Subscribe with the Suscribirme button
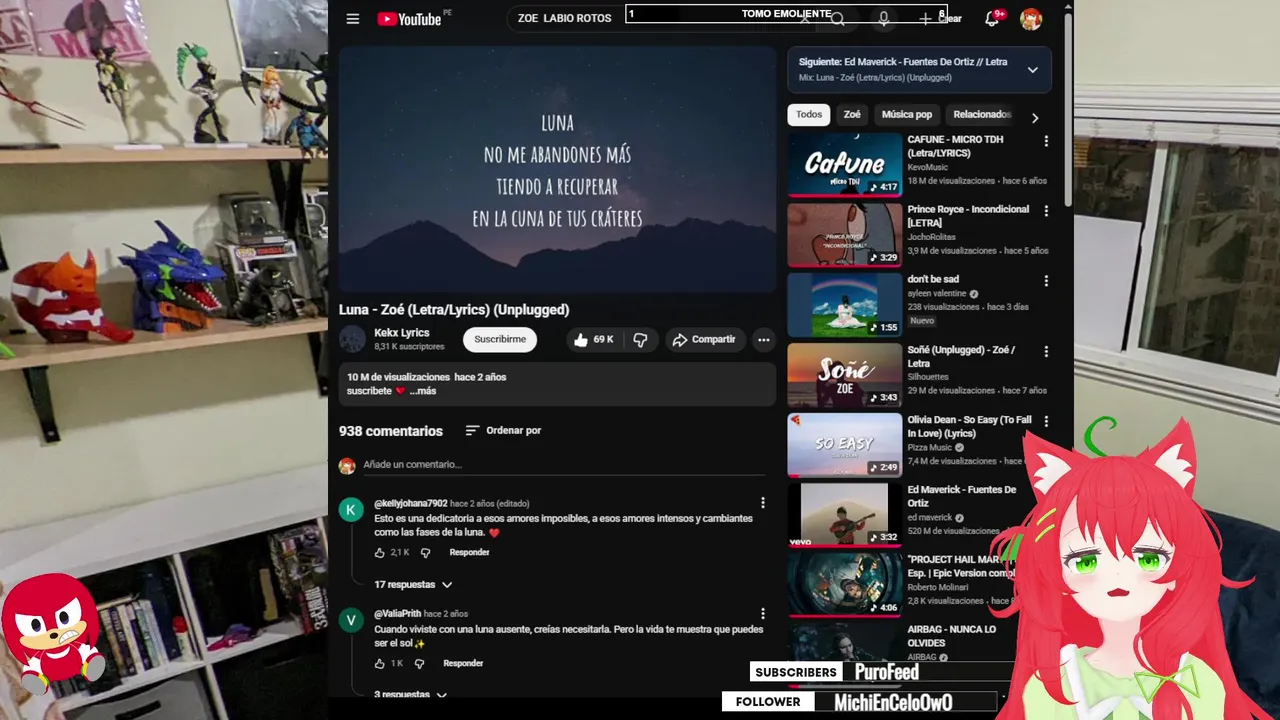 click(500, 339)
